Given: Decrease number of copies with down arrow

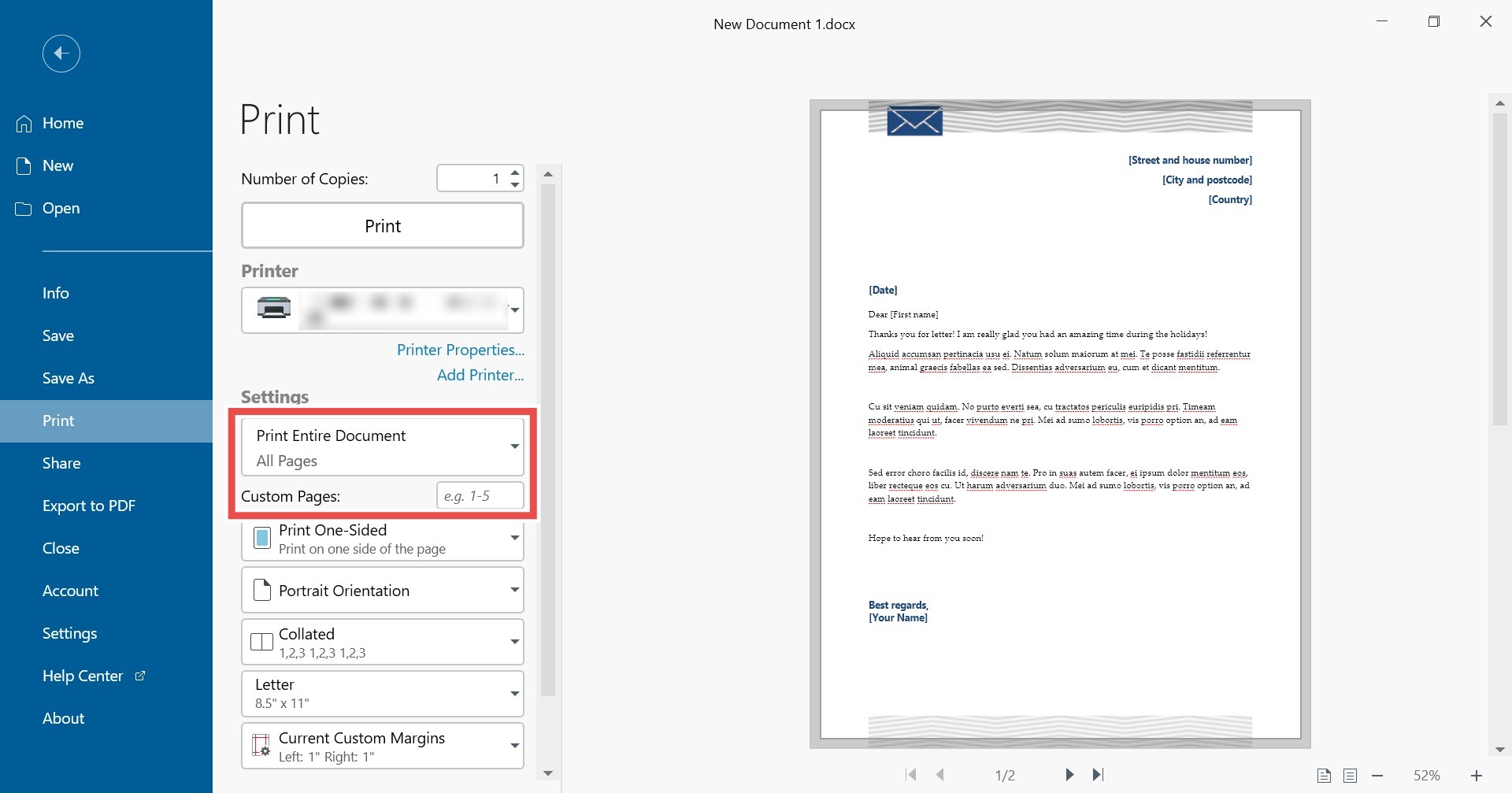Looking at the screenshot, I should (x=515, y=185).
